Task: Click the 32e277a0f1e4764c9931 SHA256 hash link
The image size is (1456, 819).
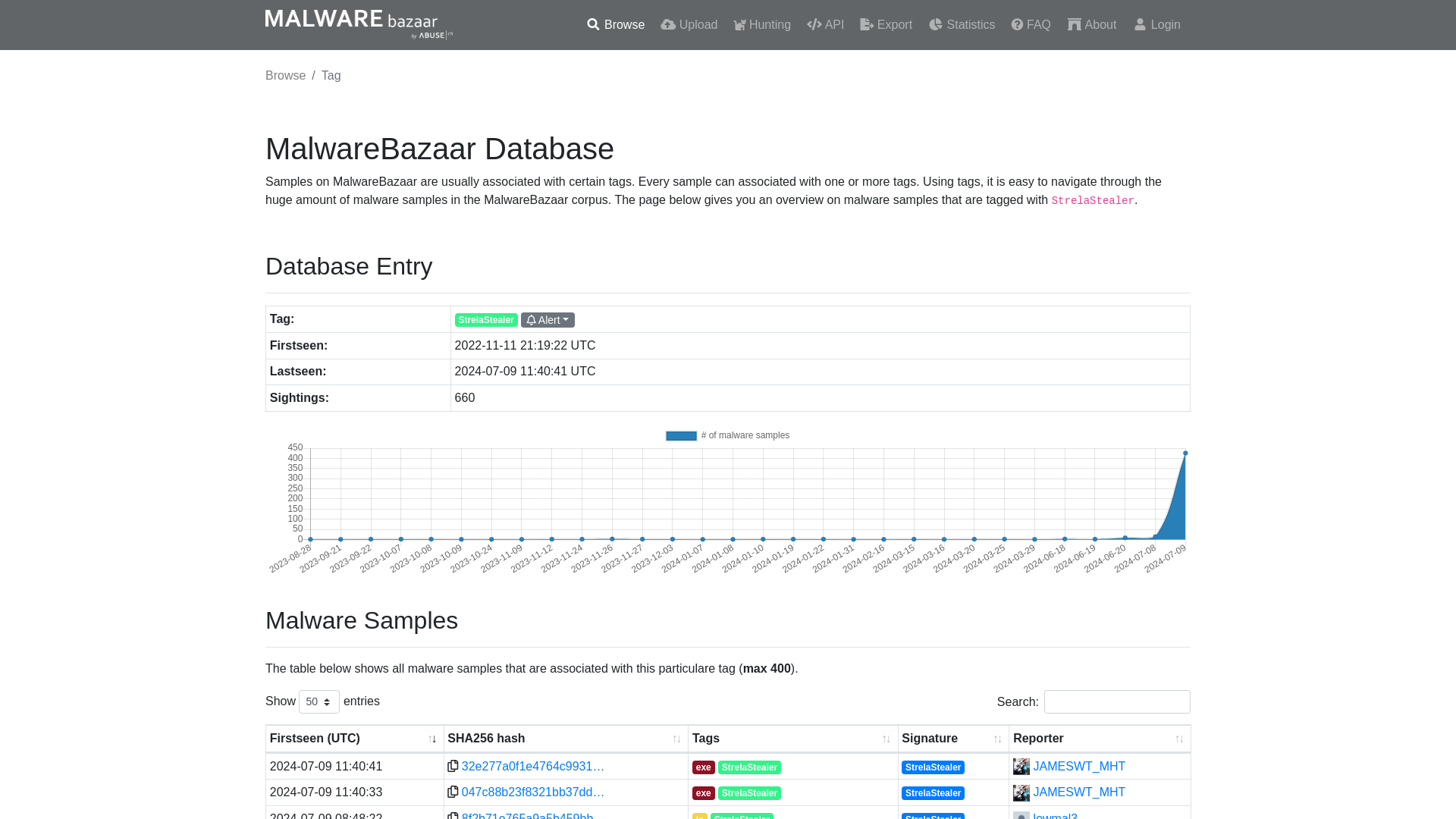Action: click(534, 766)
